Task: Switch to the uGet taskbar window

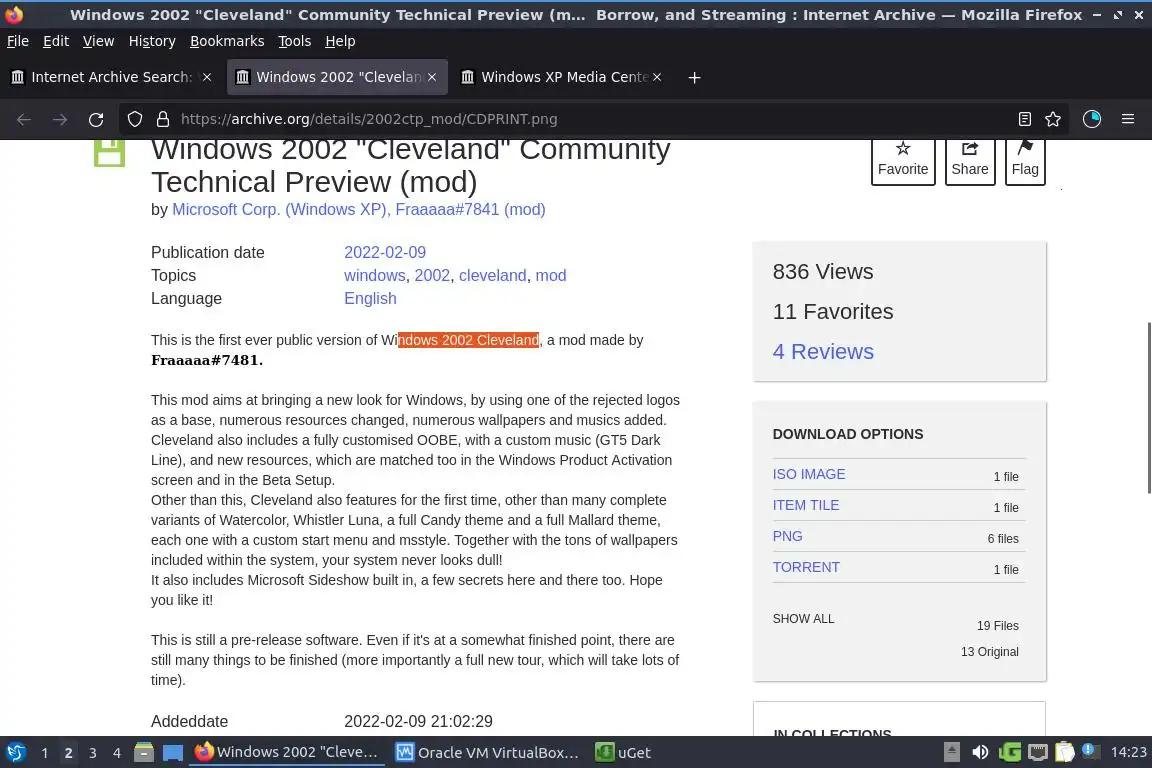Action: tap(623, 753)
